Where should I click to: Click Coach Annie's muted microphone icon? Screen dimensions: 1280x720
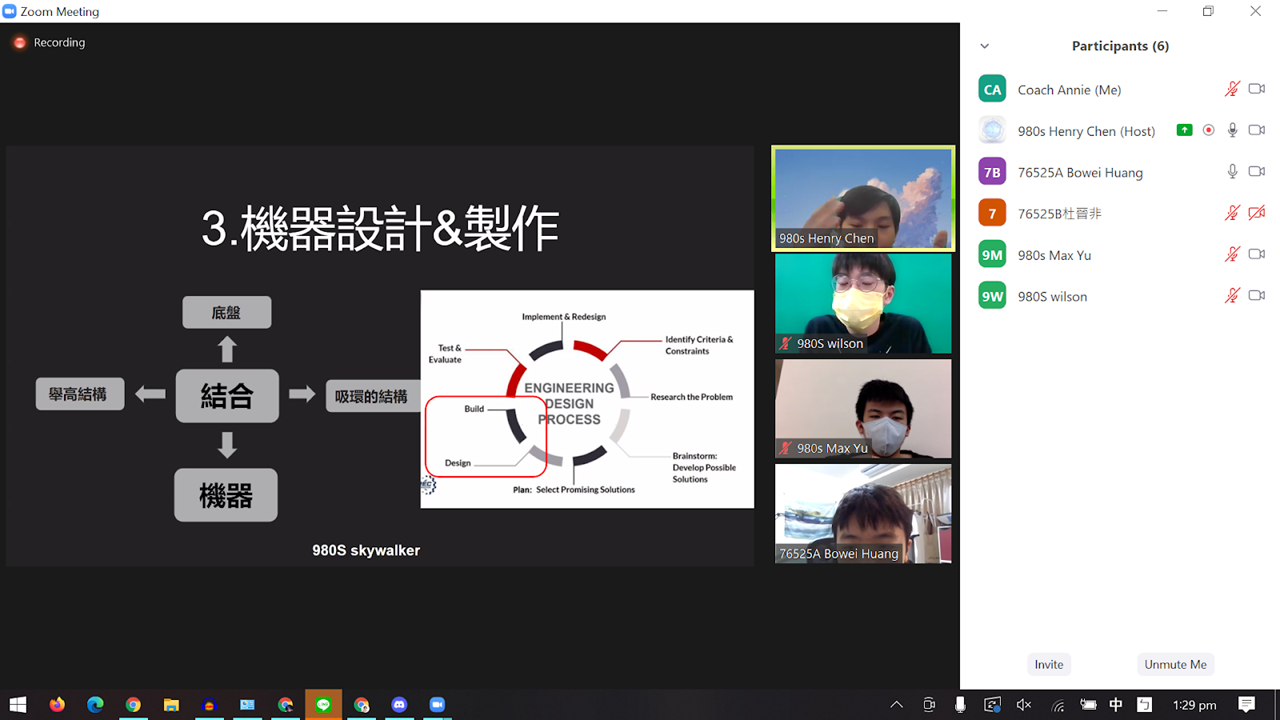click(1232, 89)
